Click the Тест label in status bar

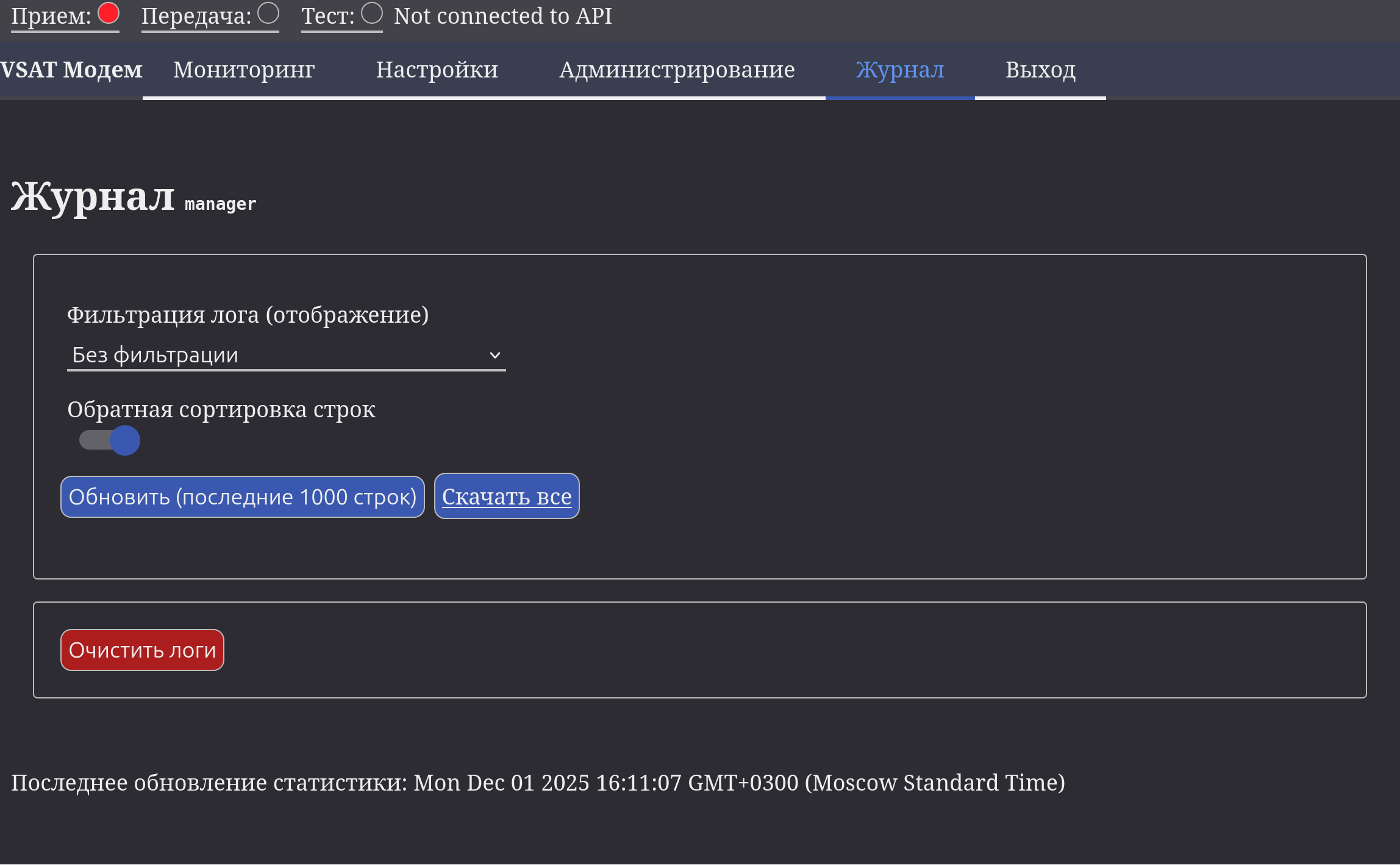(x=328, y=16)
